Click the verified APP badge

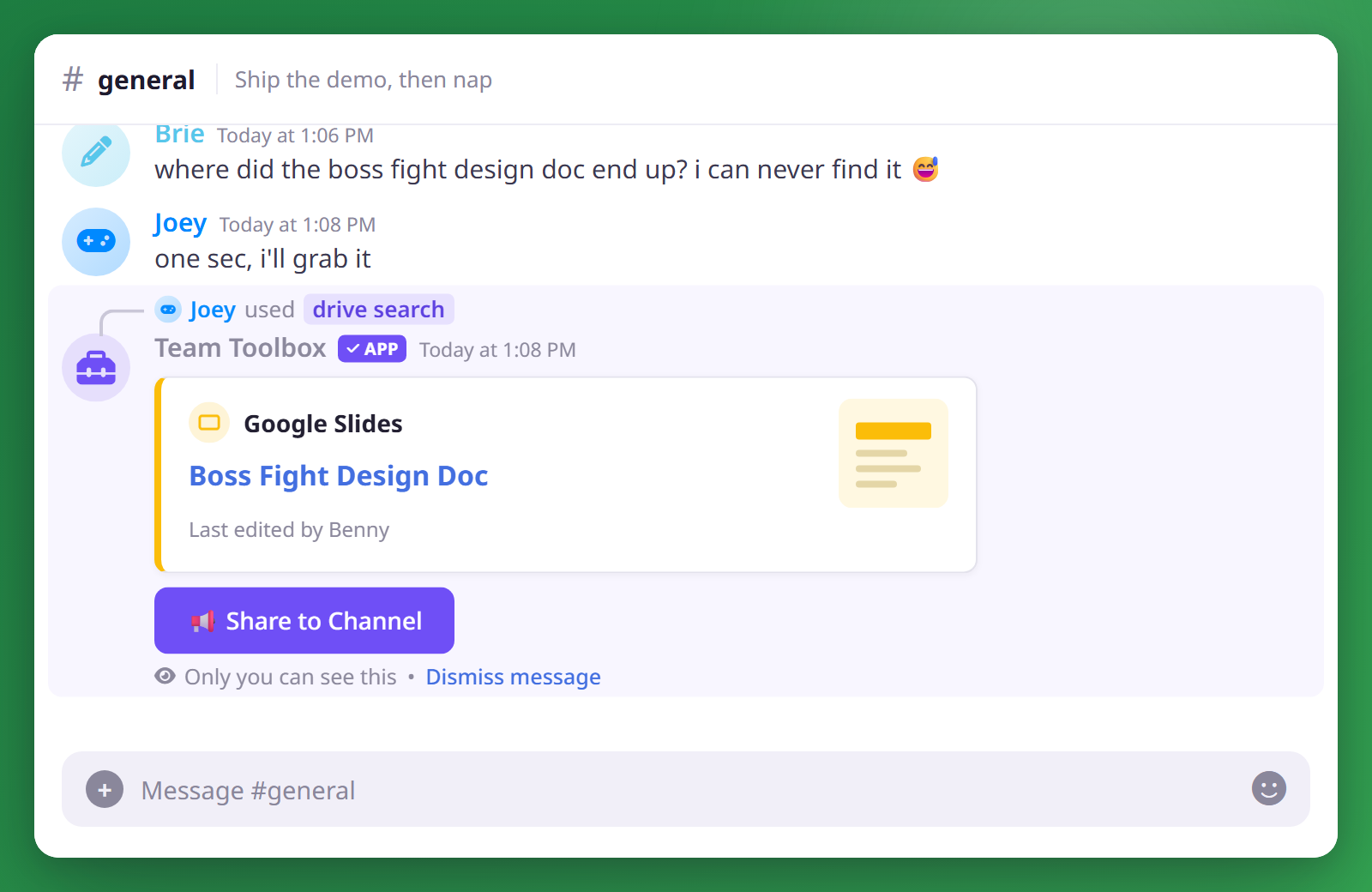pyautogui.click(x=372, y=349)
